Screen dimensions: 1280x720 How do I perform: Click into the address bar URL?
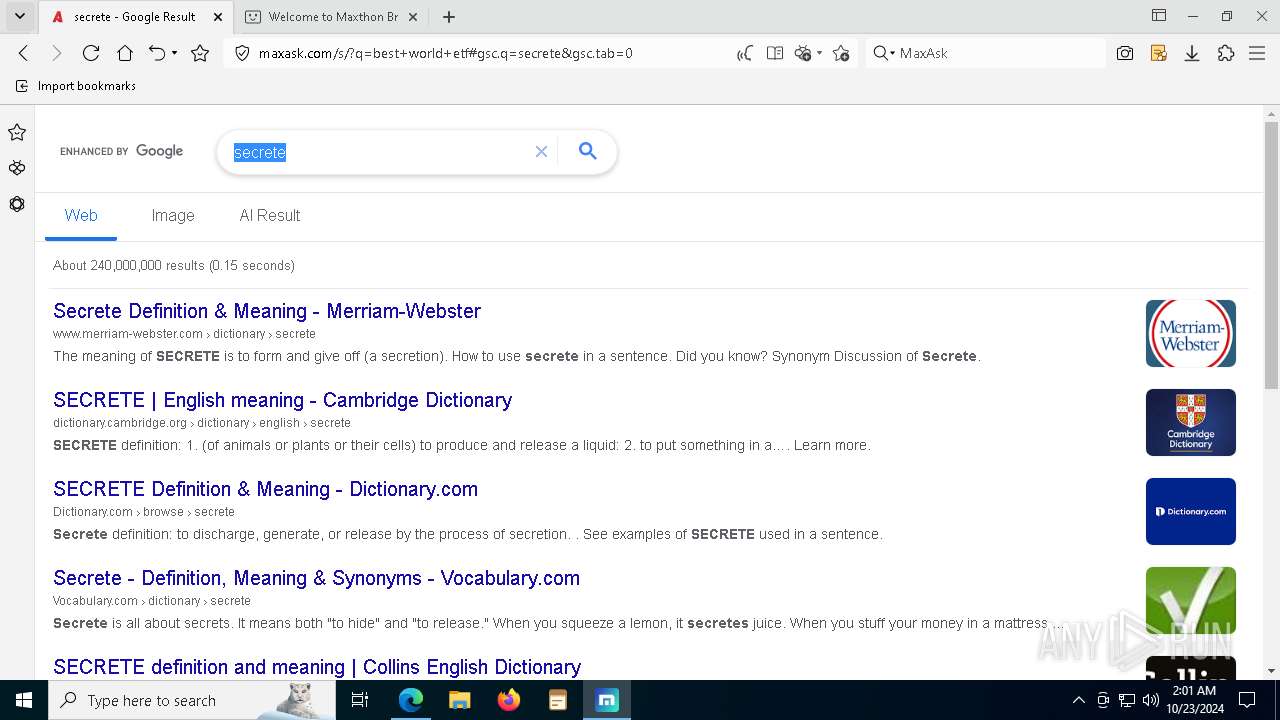(445, 53)
